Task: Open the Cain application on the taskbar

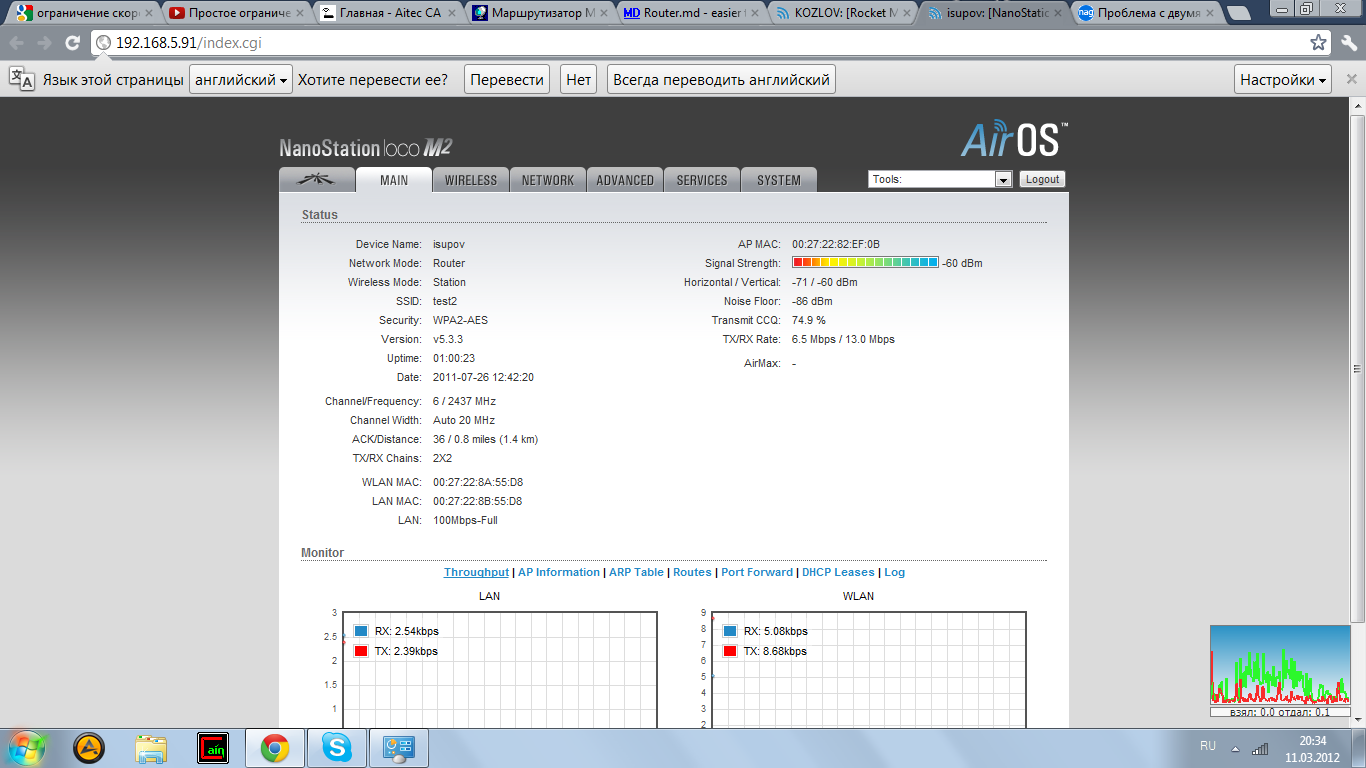Action: click(x=214, y=748)
